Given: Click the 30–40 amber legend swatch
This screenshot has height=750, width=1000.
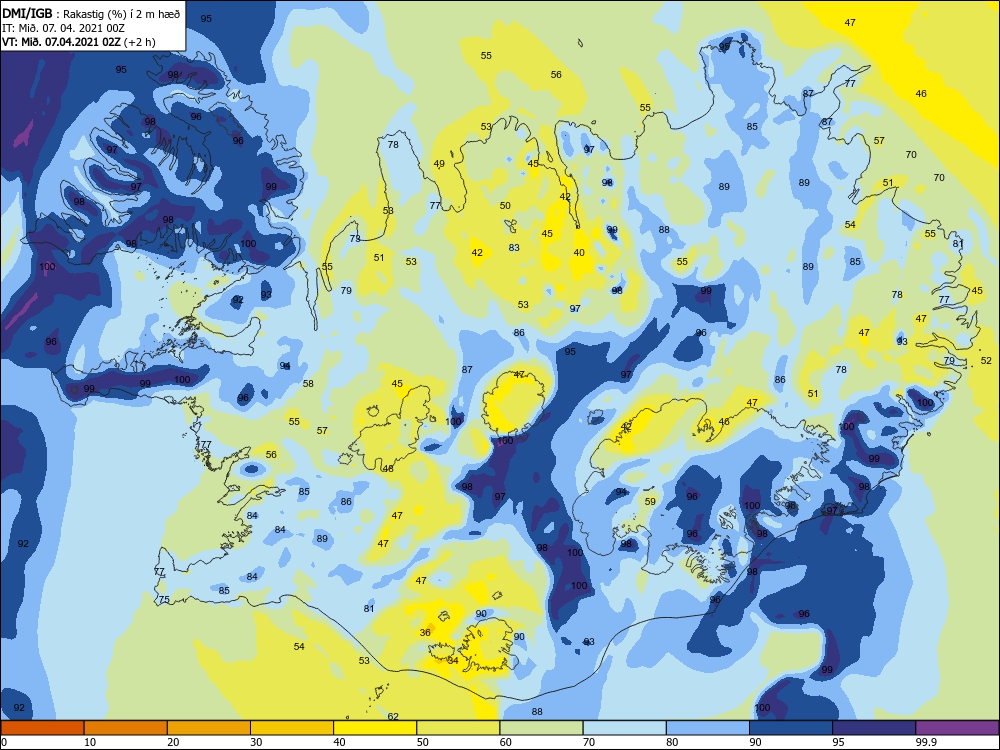Looking at the screenshot, I should pyautogui.click(x=292, y=728).
